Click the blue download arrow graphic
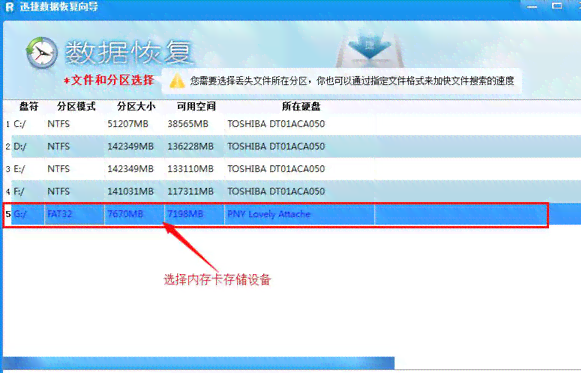 tap(370, 46)
